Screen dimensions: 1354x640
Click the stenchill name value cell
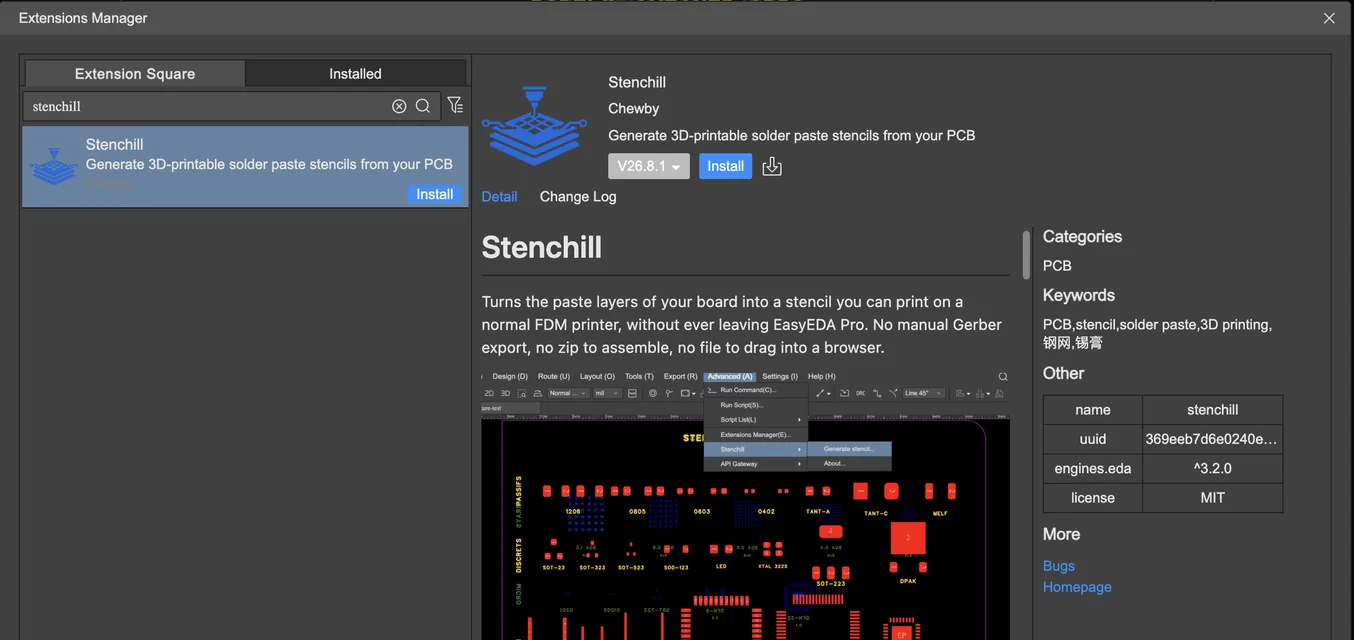coord(1213,410)
